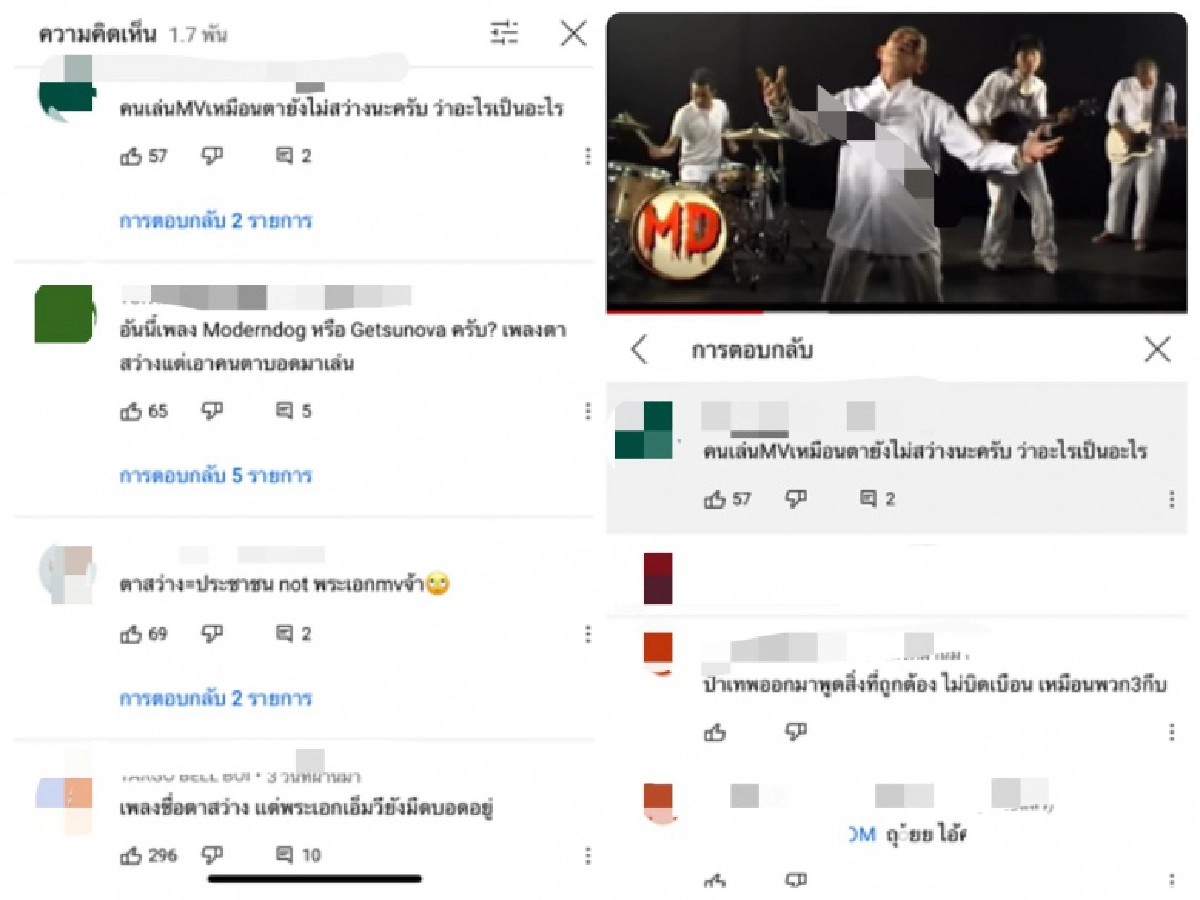
Task: Close the ความคิดเห็น comments panel
Action: [x=573, y=34]
